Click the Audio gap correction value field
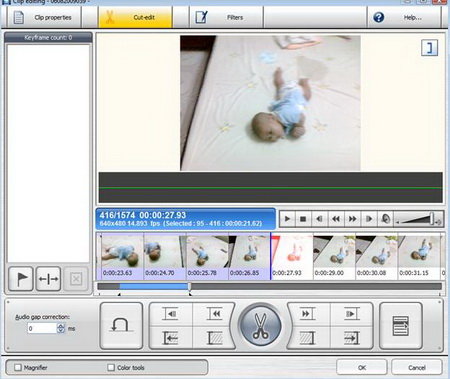 [x=42, y=328]
